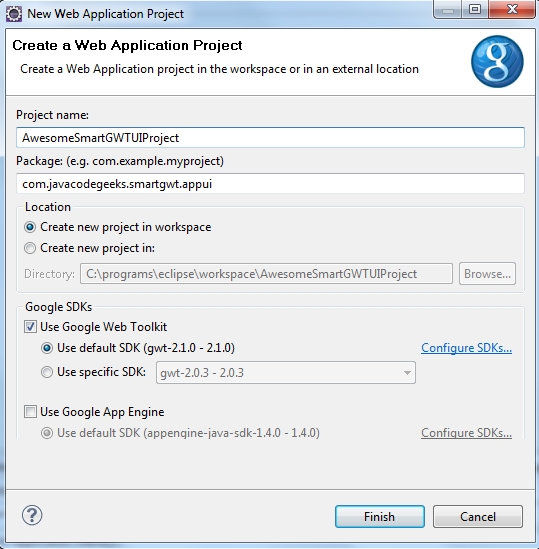539x549 pixels.
Task: Choose Use default SDK (gwt-2.1.0) option
Action: (47, 348)
